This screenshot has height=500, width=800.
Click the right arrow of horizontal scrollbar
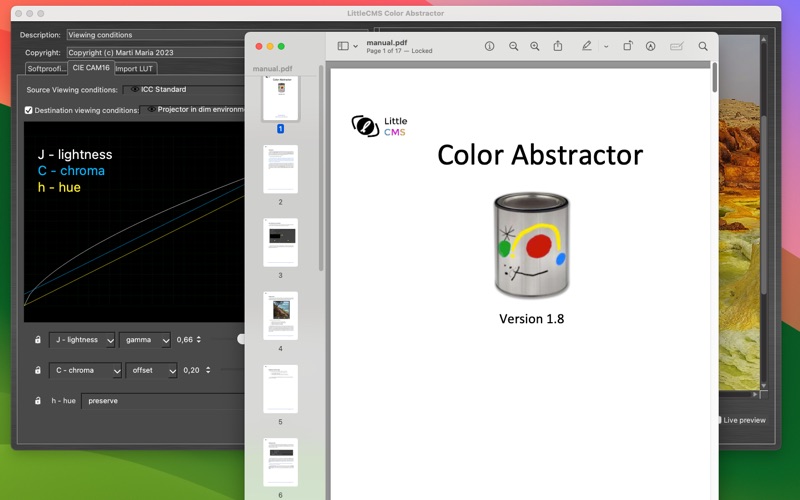click(755, 394)
